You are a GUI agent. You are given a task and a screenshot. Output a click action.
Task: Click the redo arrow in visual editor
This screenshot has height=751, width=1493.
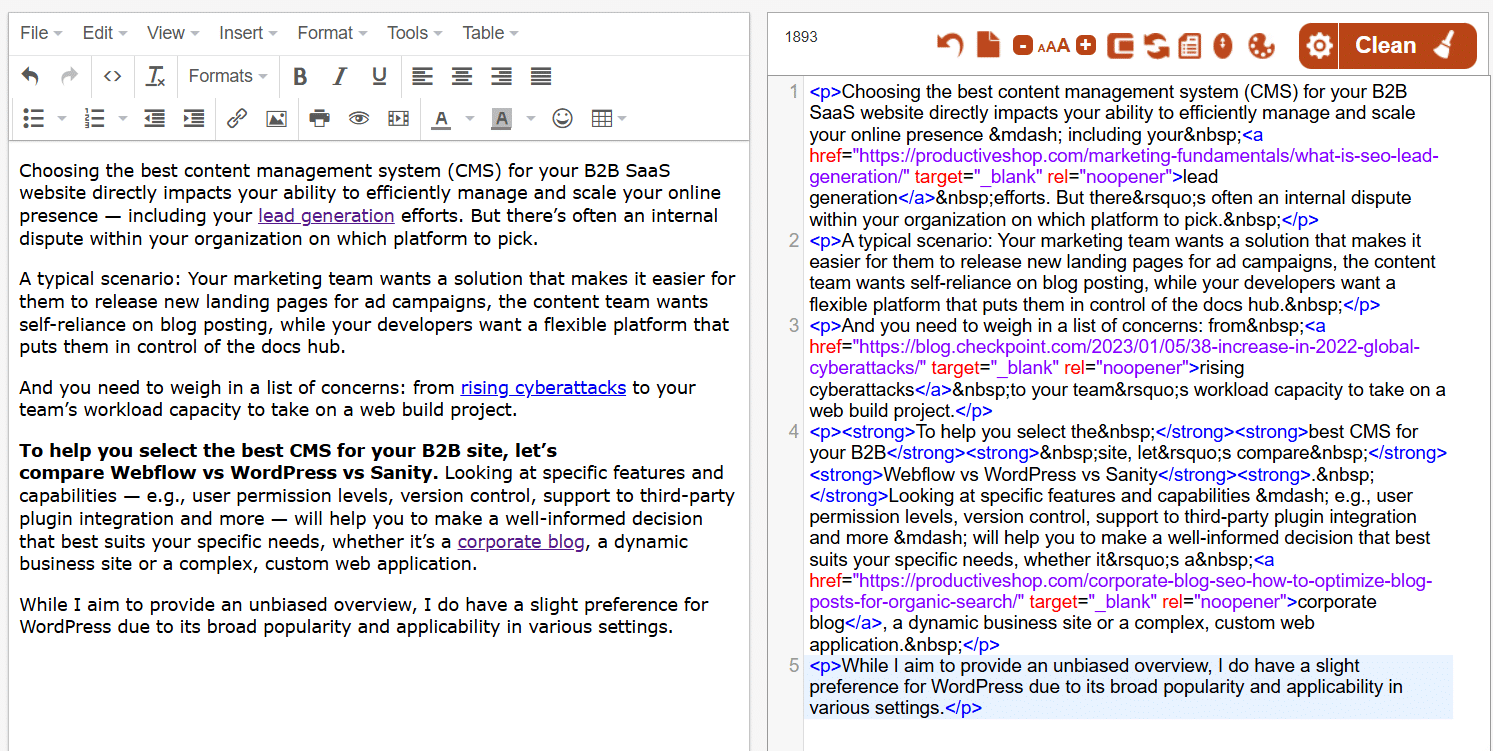(x=69, y=76)
